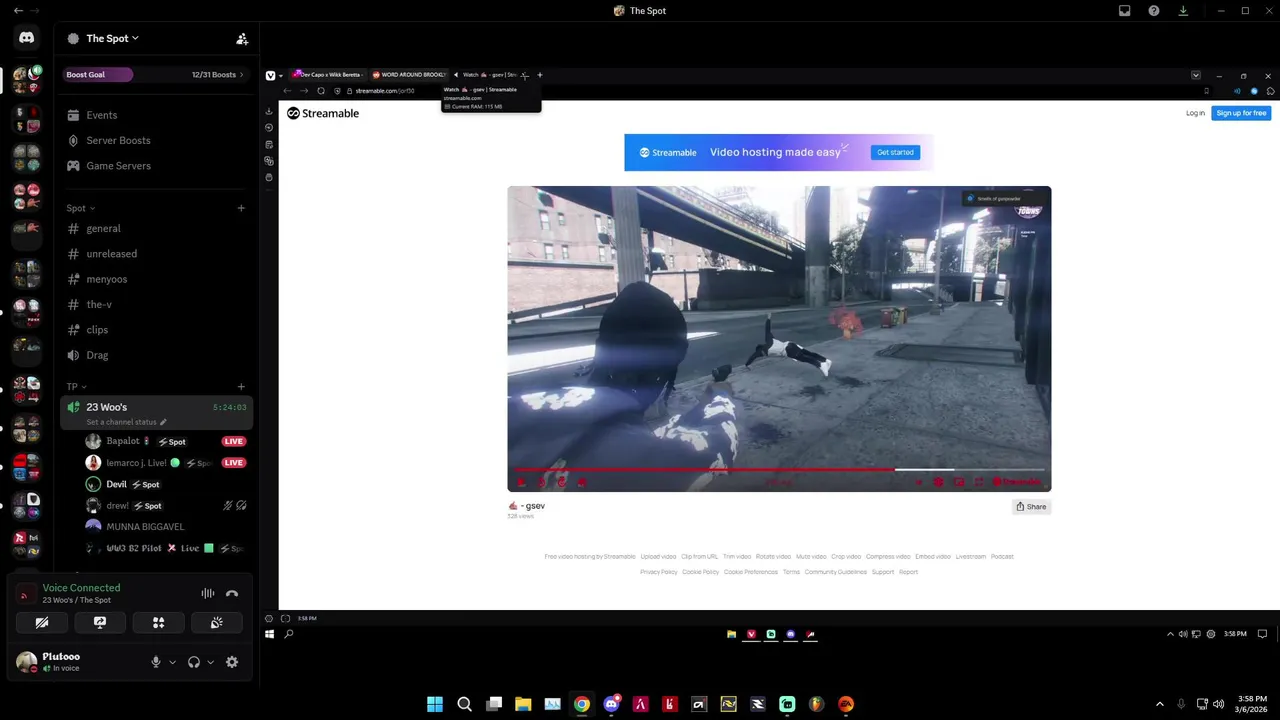Open Discord user settings gear
The image size is (1280, 720).
pyautogui.click(x=232, y=662)
